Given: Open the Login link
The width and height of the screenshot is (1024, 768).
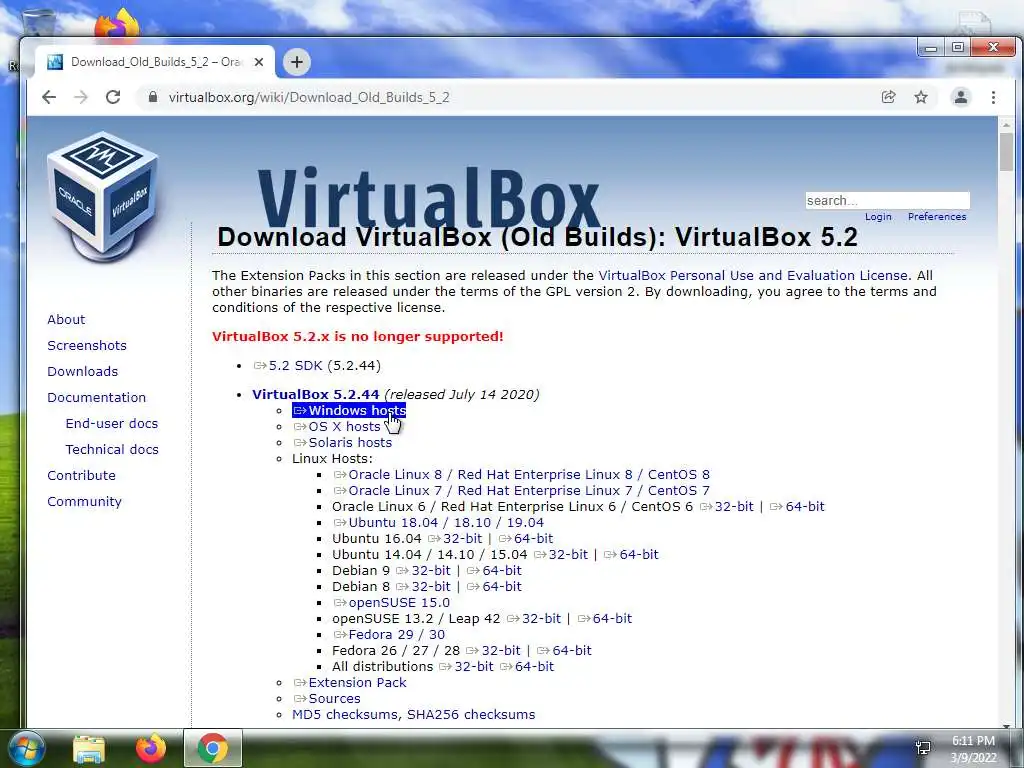Looking at the screenshot, I should click(878, 217).
